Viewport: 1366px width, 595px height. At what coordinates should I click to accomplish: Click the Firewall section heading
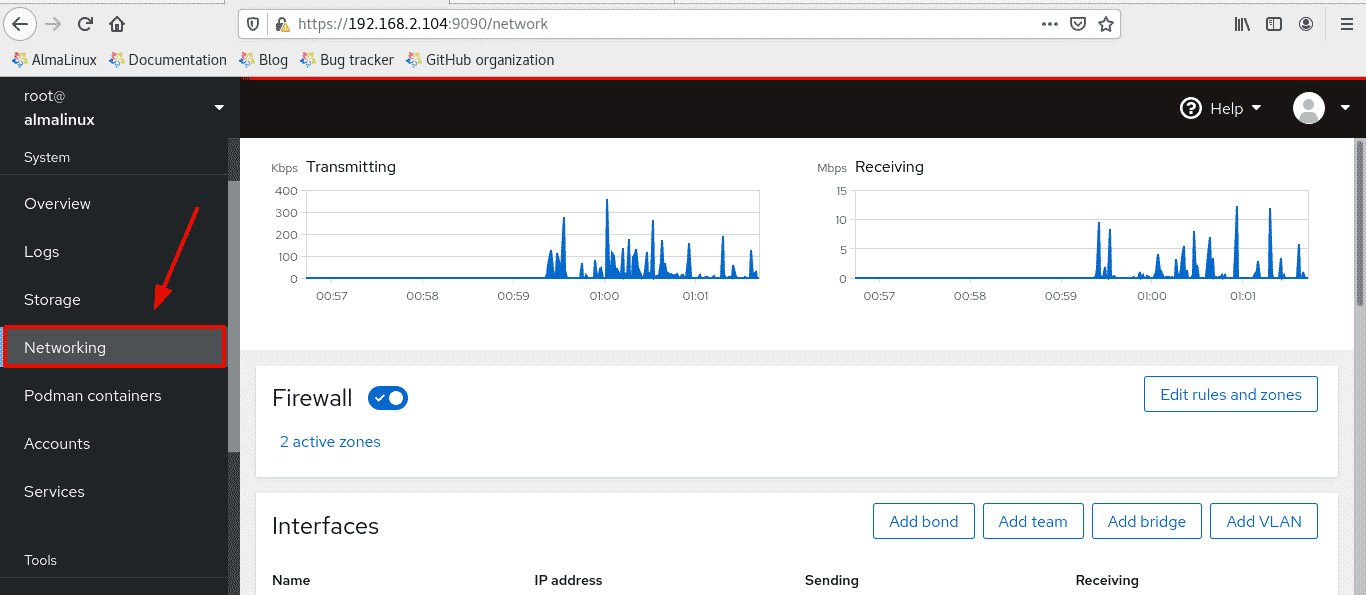(312, 398)
